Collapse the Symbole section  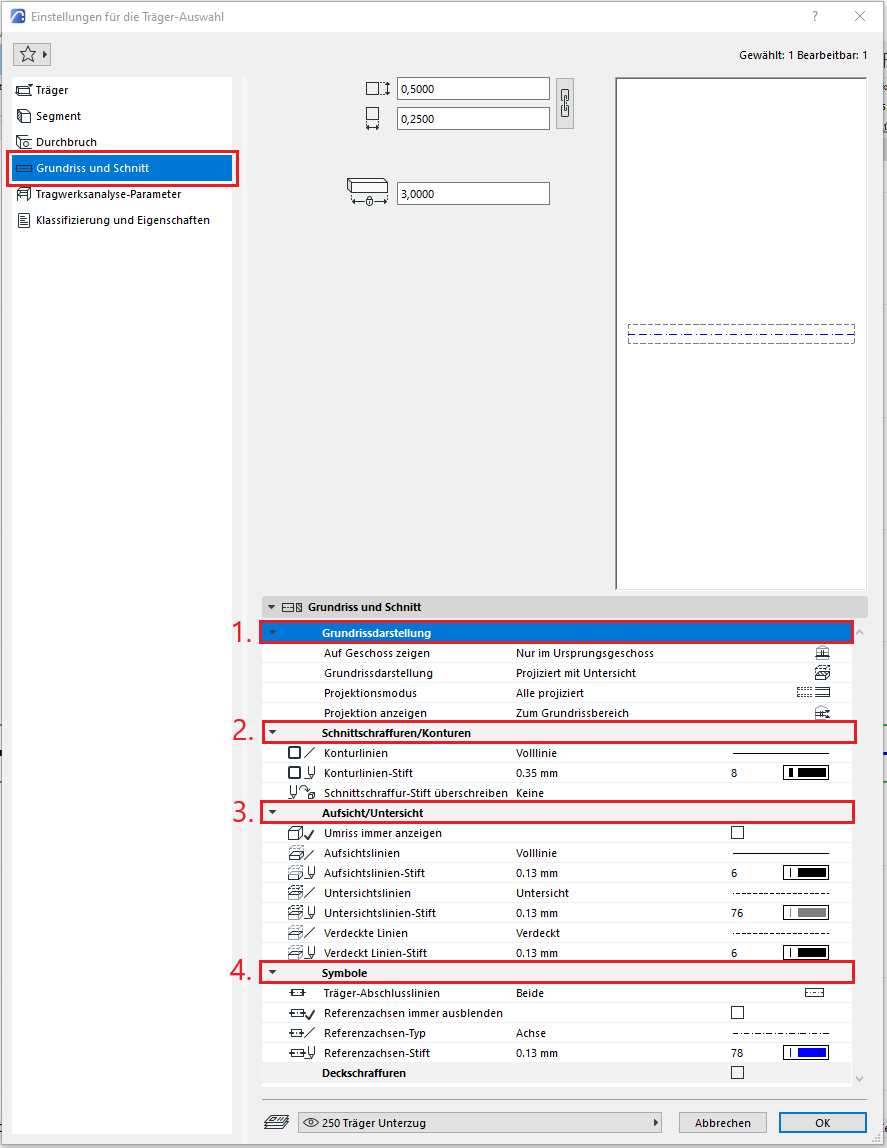pos(272,973)
